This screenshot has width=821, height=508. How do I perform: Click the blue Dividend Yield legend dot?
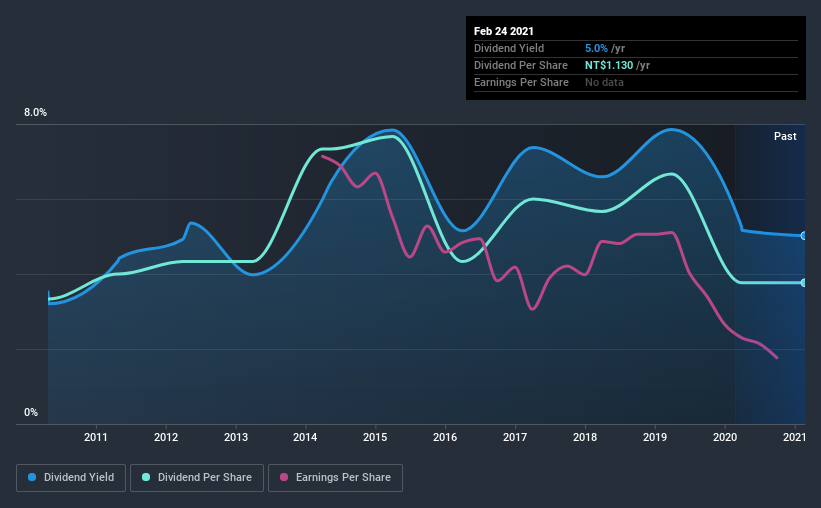32,477
